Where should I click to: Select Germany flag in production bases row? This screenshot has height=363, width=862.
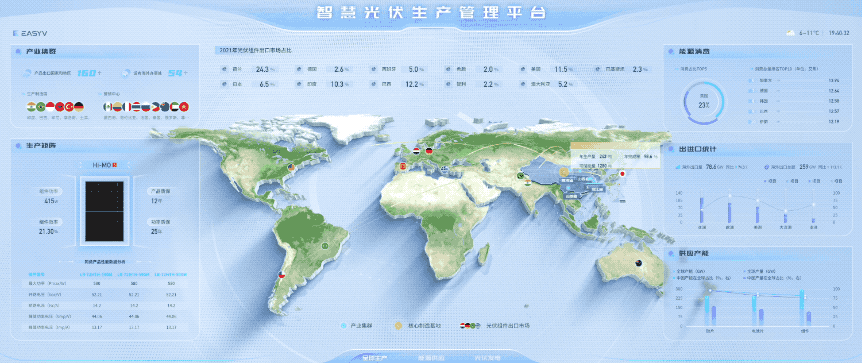point(79,107)
